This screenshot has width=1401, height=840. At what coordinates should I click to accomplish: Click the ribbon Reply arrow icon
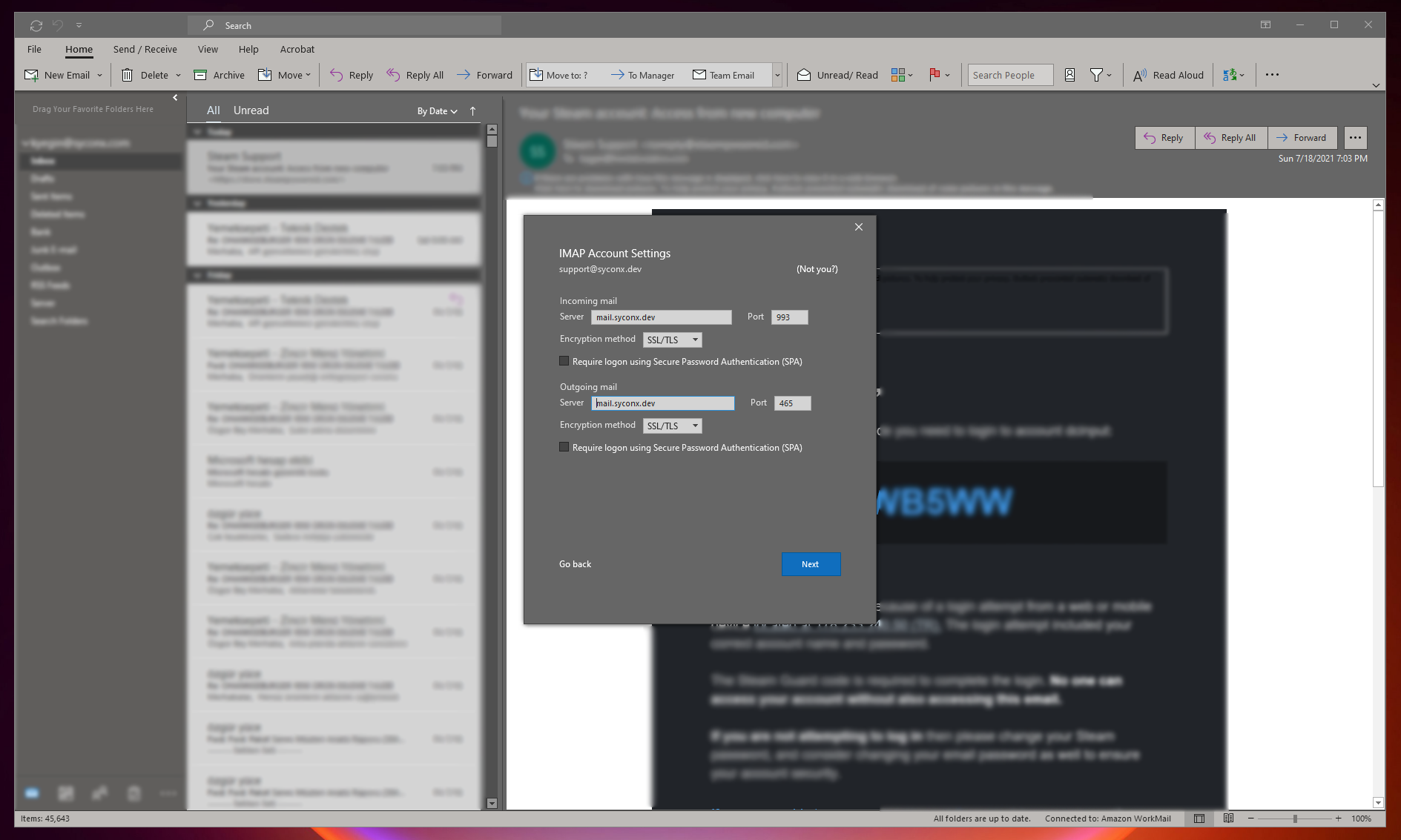(336, 75)
